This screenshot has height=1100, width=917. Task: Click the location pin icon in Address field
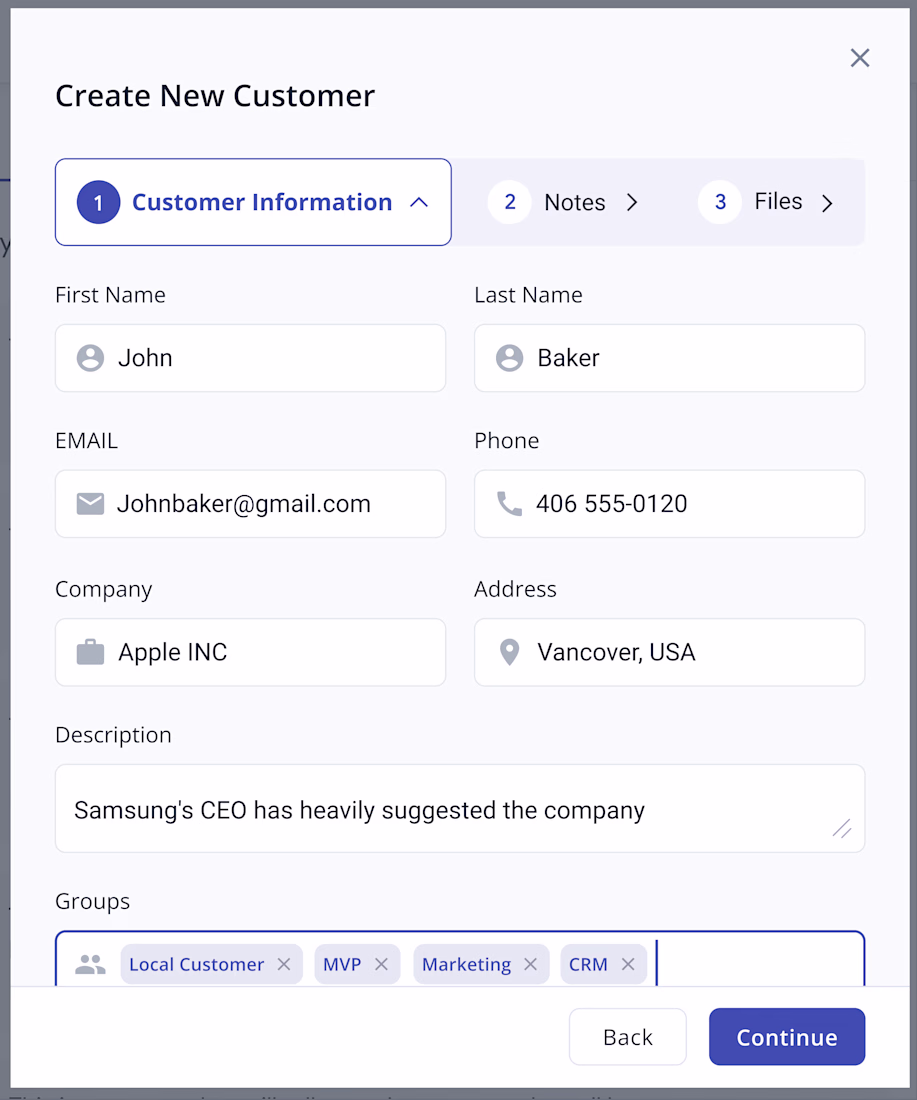click(x=510, y=653)
